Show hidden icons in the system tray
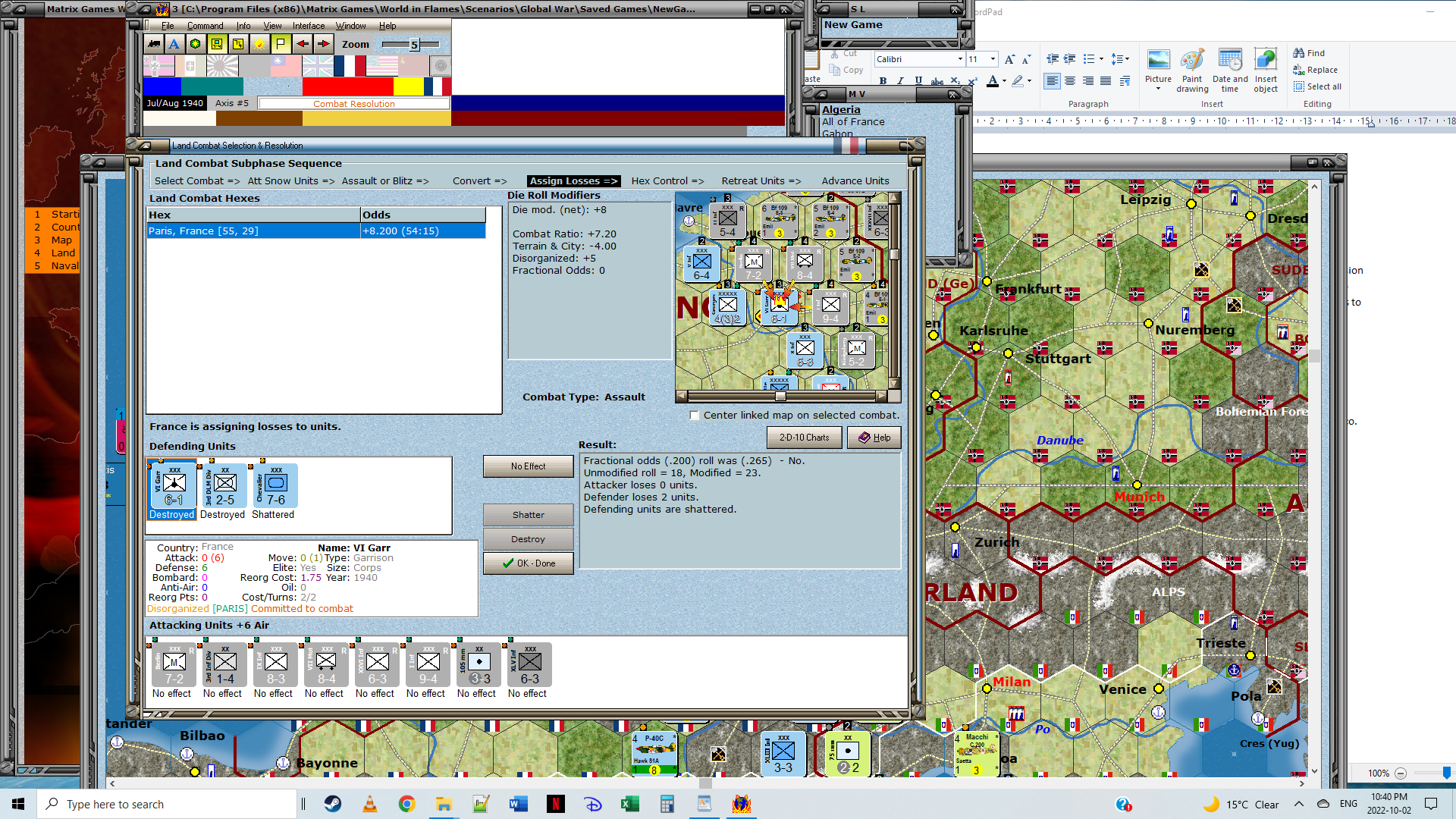 1298,804
